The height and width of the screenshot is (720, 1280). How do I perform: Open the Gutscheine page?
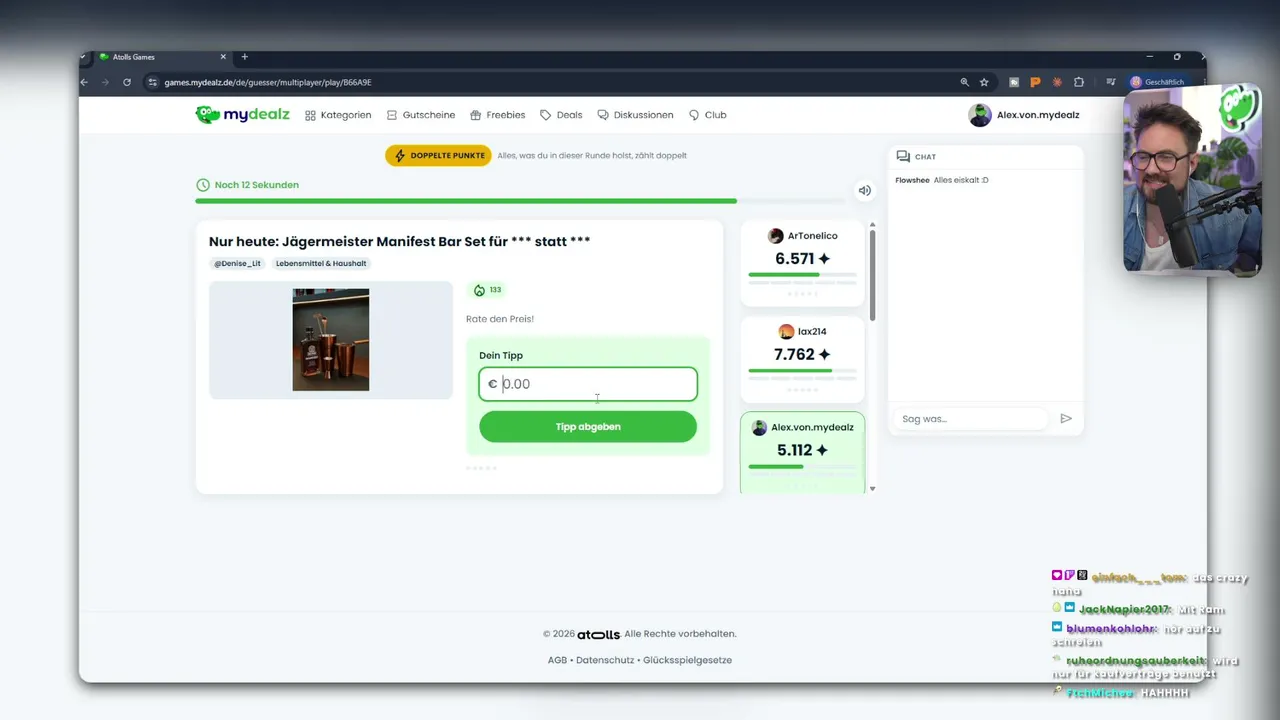[421, 115]
